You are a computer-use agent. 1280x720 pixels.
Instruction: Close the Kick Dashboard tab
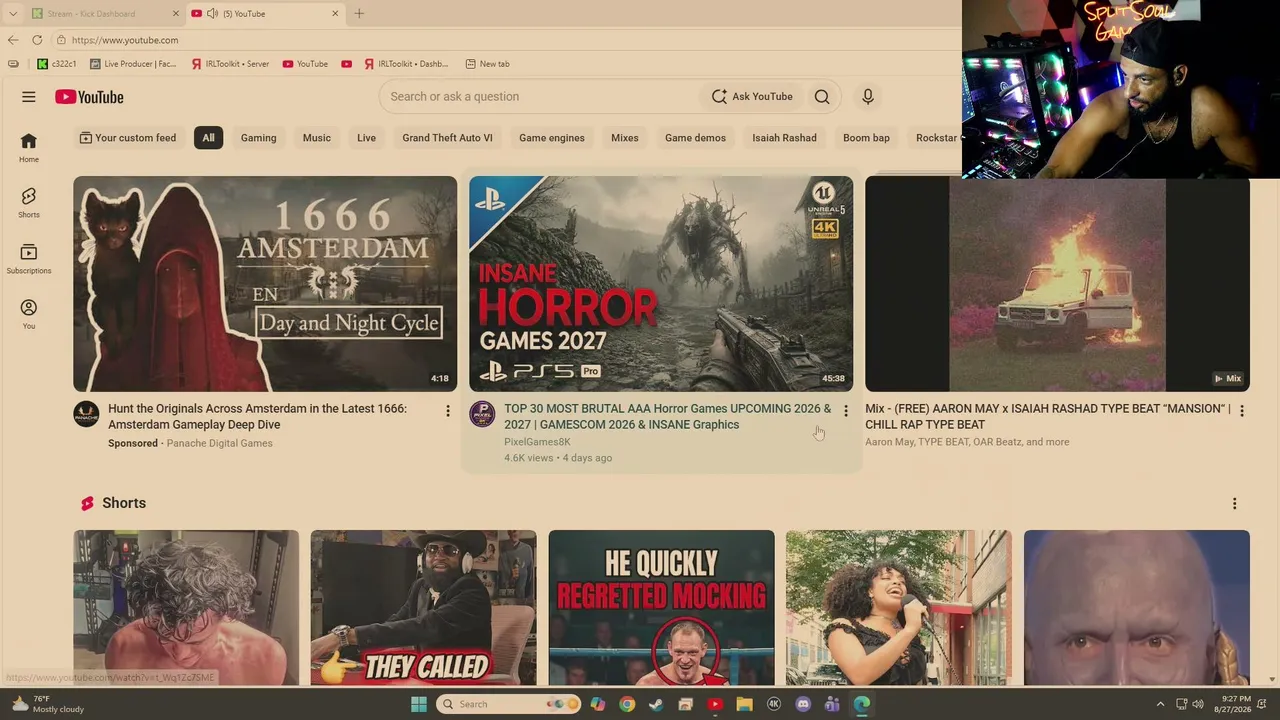176,14
